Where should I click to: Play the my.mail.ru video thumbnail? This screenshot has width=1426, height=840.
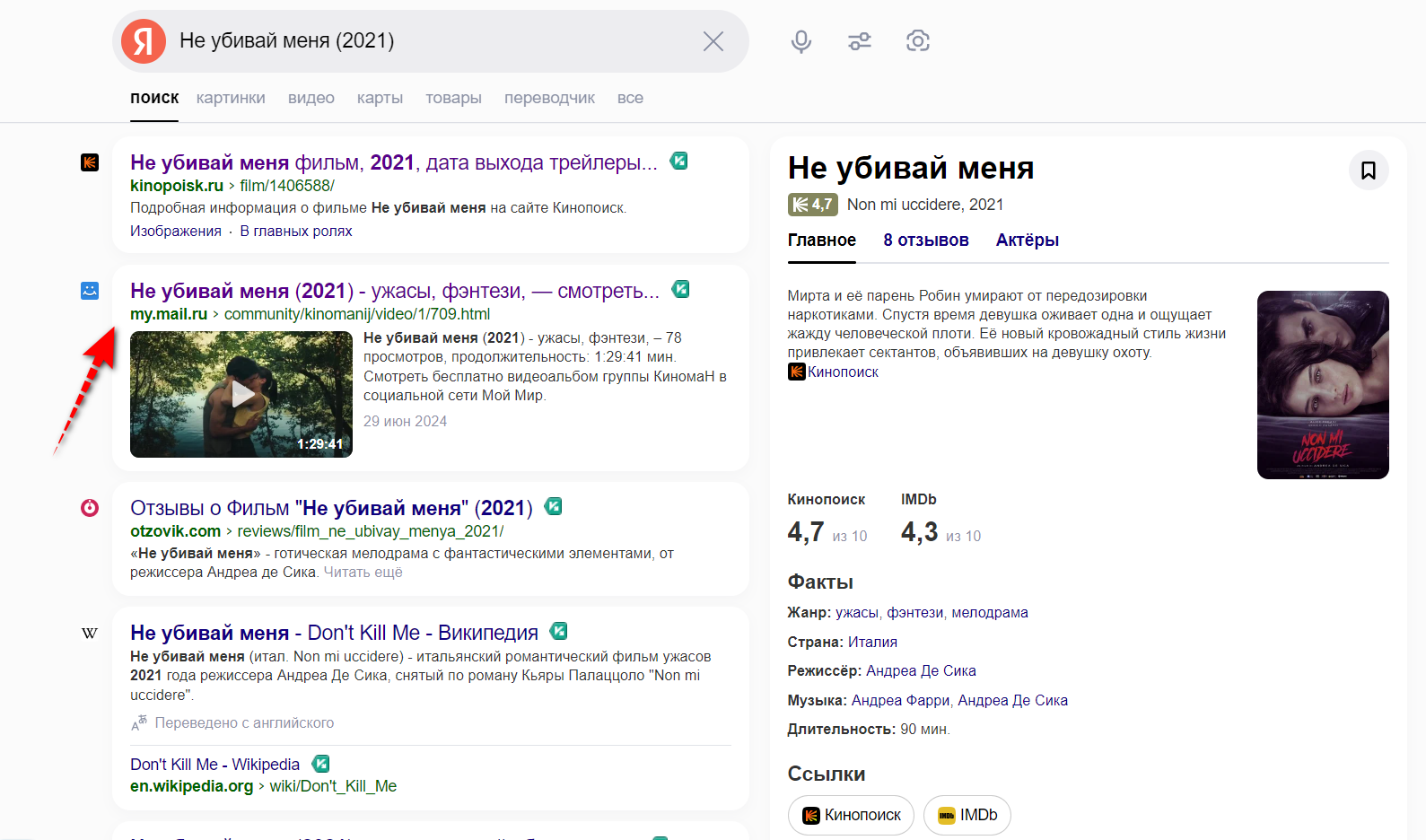click(x=241, y=394)
